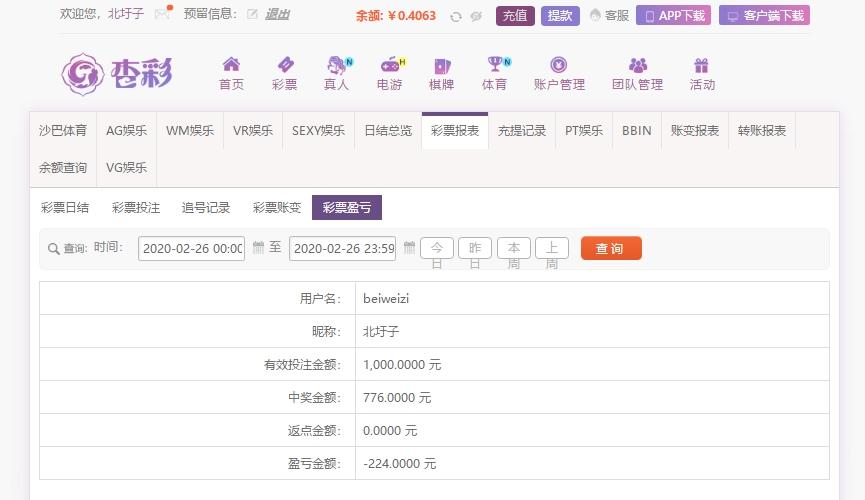
Task: Go to 首页 home icon
Action: click(231, 65)
